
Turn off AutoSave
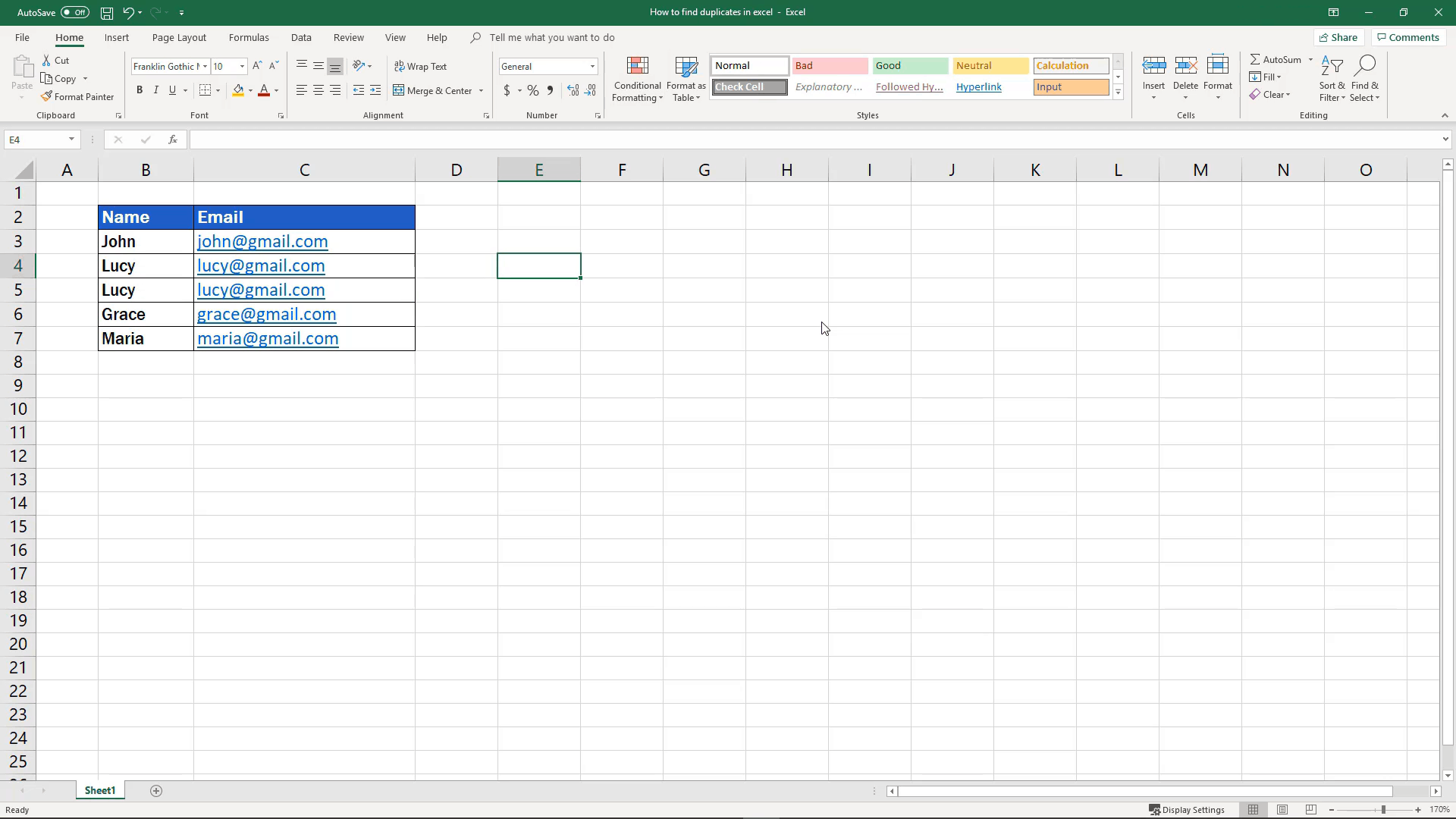74,12
